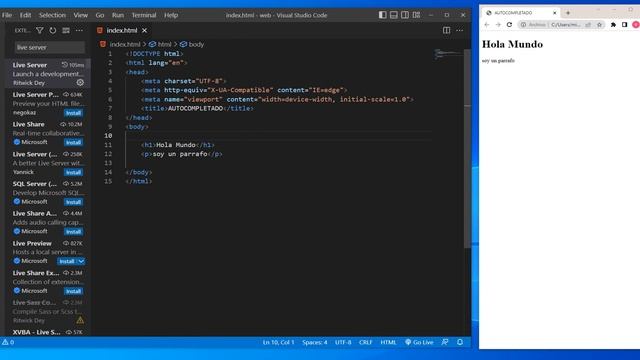Viewport: 640px width, 360px height.
Task: Install the Live Share extension
Action: click(x=73, y=142)
